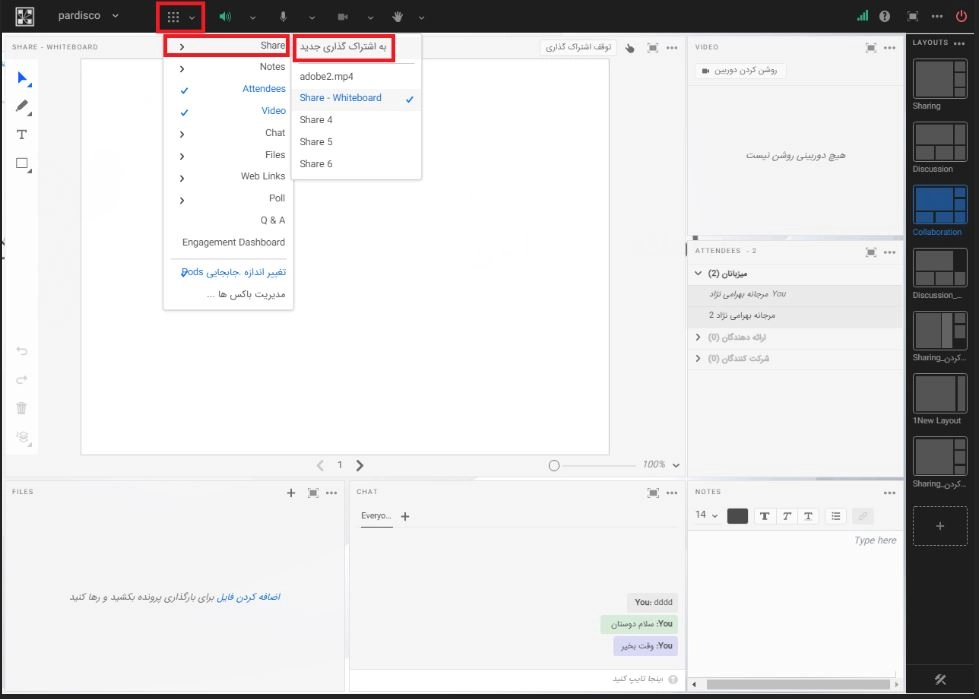Click the turn on camera button
Image resolution: width=979 pixels, height=699 pixels.
pyautogui.click(x=740, y=71)
